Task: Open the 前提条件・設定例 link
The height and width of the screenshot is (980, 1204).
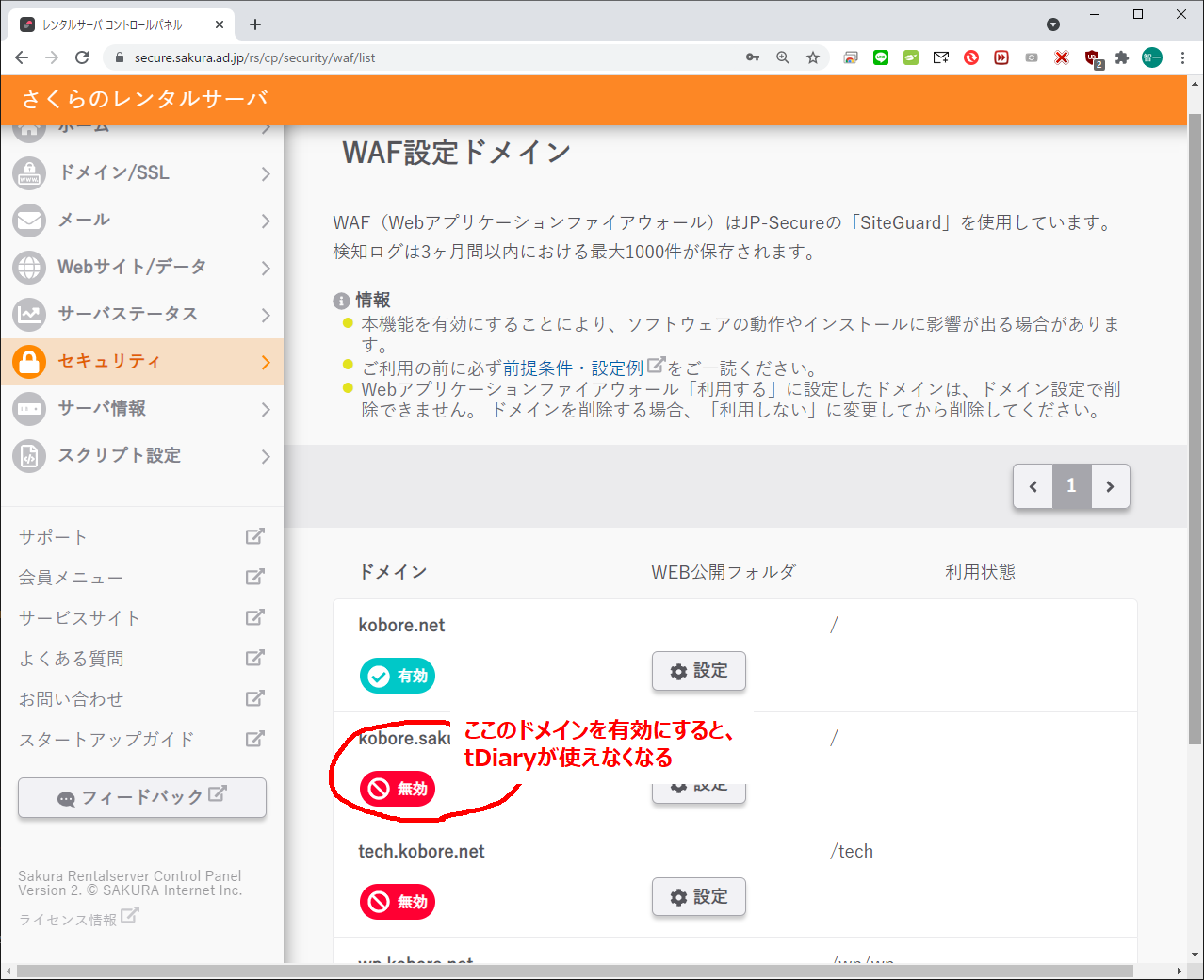Action: [573, 368]
